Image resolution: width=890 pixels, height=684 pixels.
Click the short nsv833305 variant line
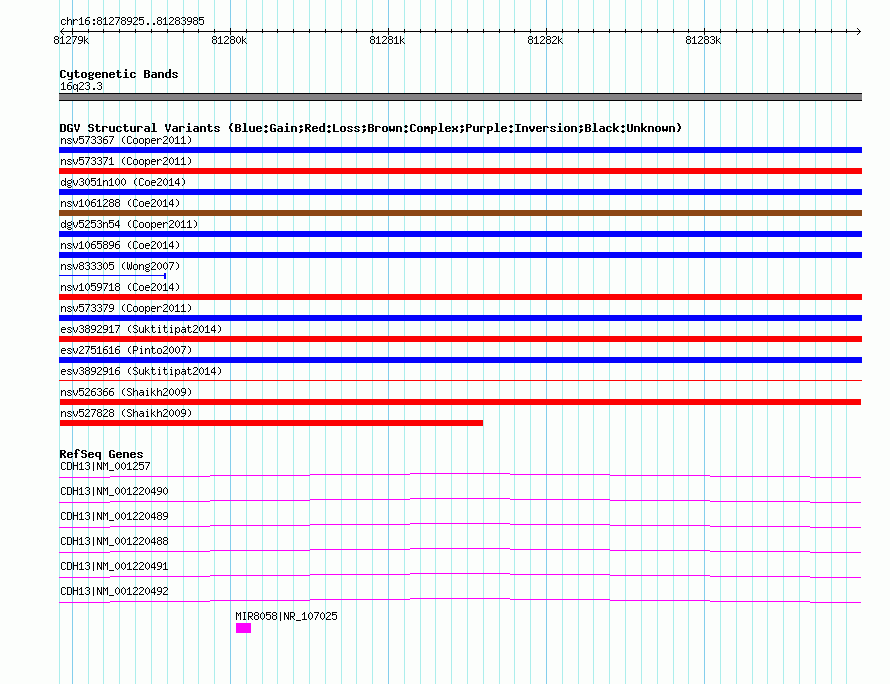pos(112,276)
